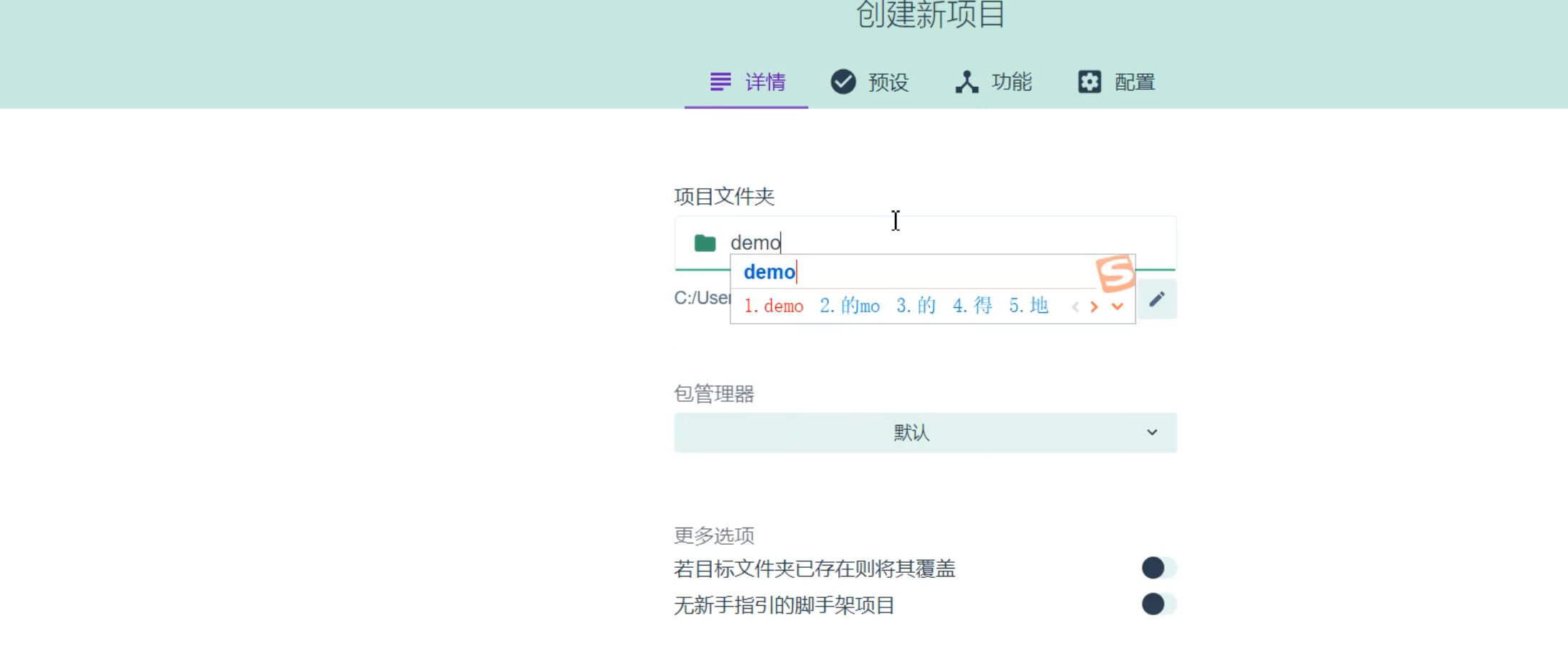
Task: Select candidate 2. 的mo
Action: pos(850,305)
